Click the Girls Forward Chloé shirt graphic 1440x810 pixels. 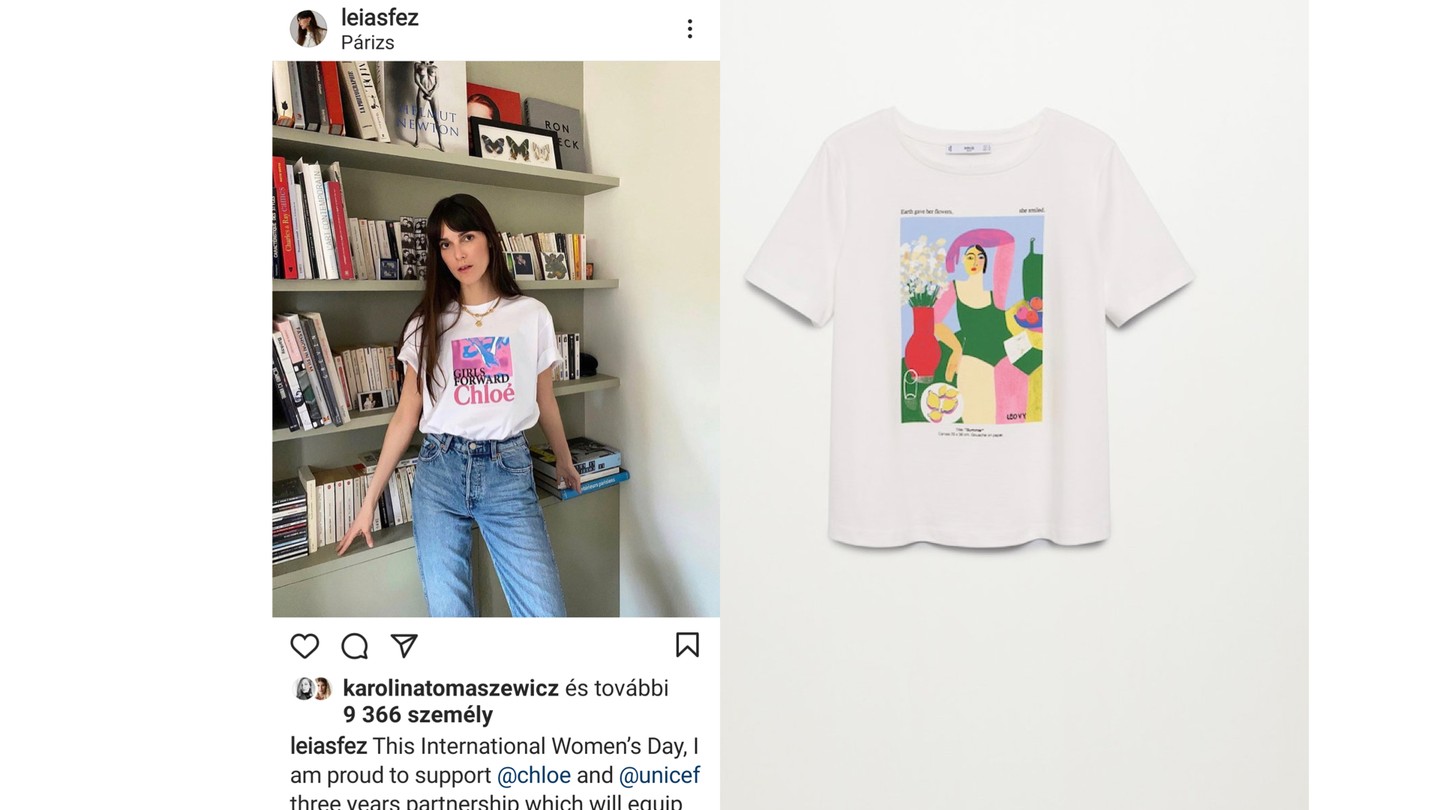(x=484, y=369)
